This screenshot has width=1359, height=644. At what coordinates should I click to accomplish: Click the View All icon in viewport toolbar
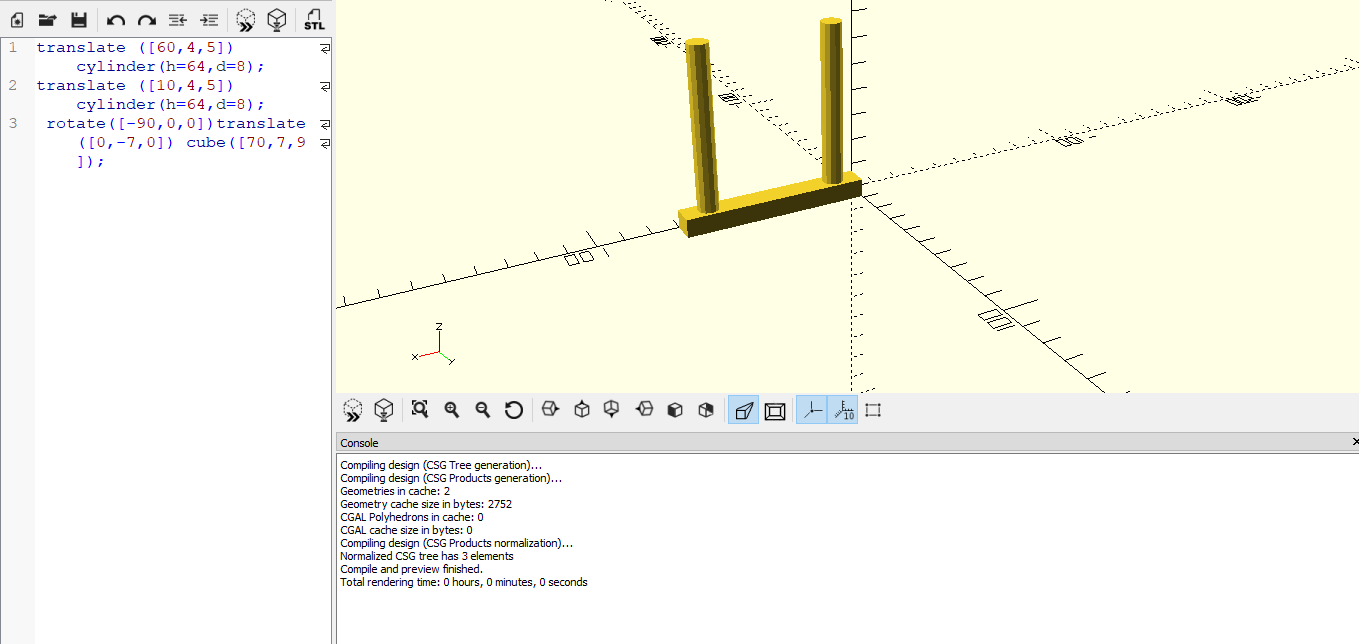(x=420, y=409)
